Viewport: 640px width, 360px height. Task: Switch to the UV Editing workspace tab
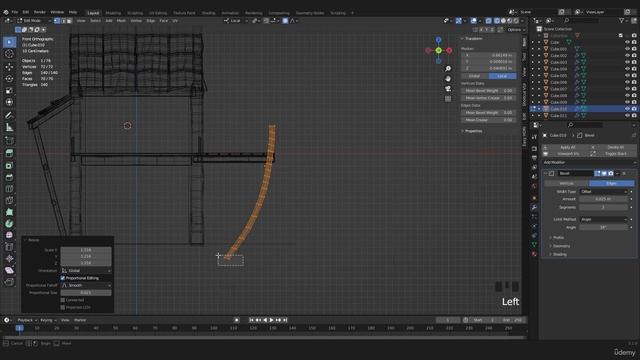(x=158, y=13)
